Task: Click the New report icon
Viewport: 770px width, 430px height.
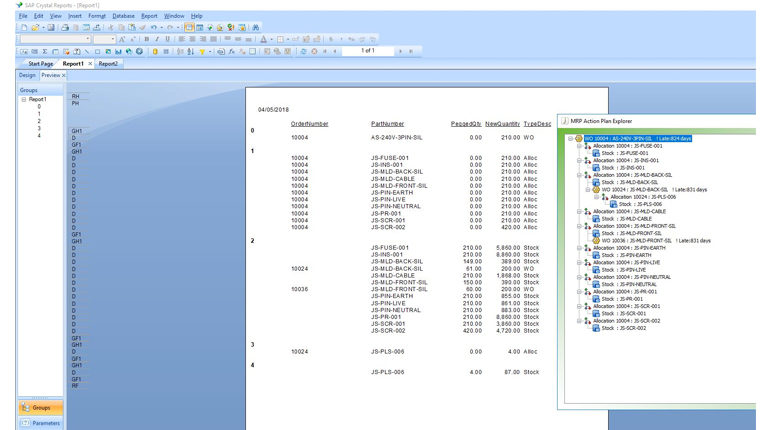Action: [24, 27]
